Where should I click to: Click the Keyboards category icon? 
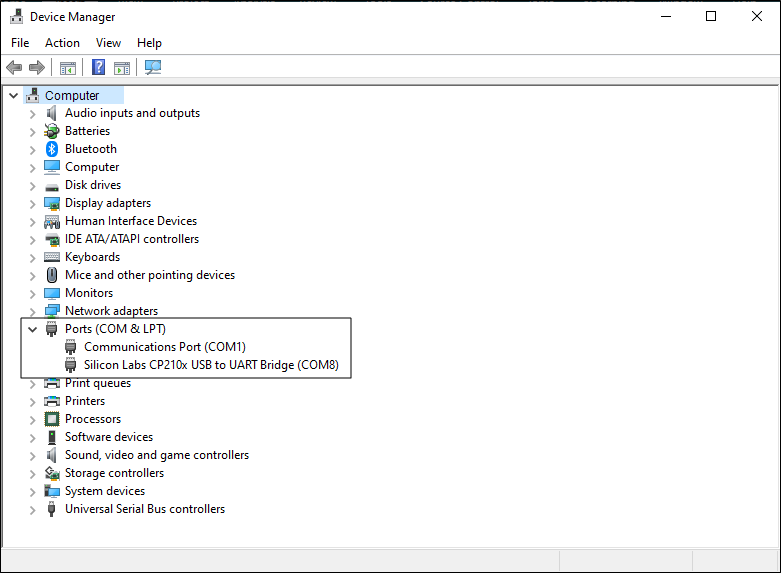52,257
